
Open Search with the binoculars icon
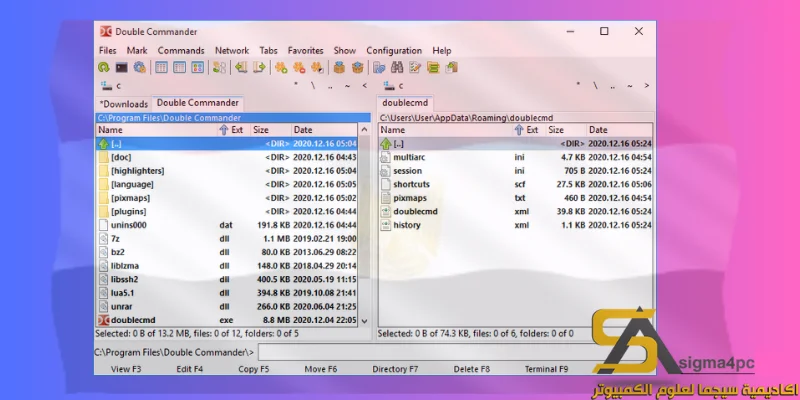click(x=397, y=67)
